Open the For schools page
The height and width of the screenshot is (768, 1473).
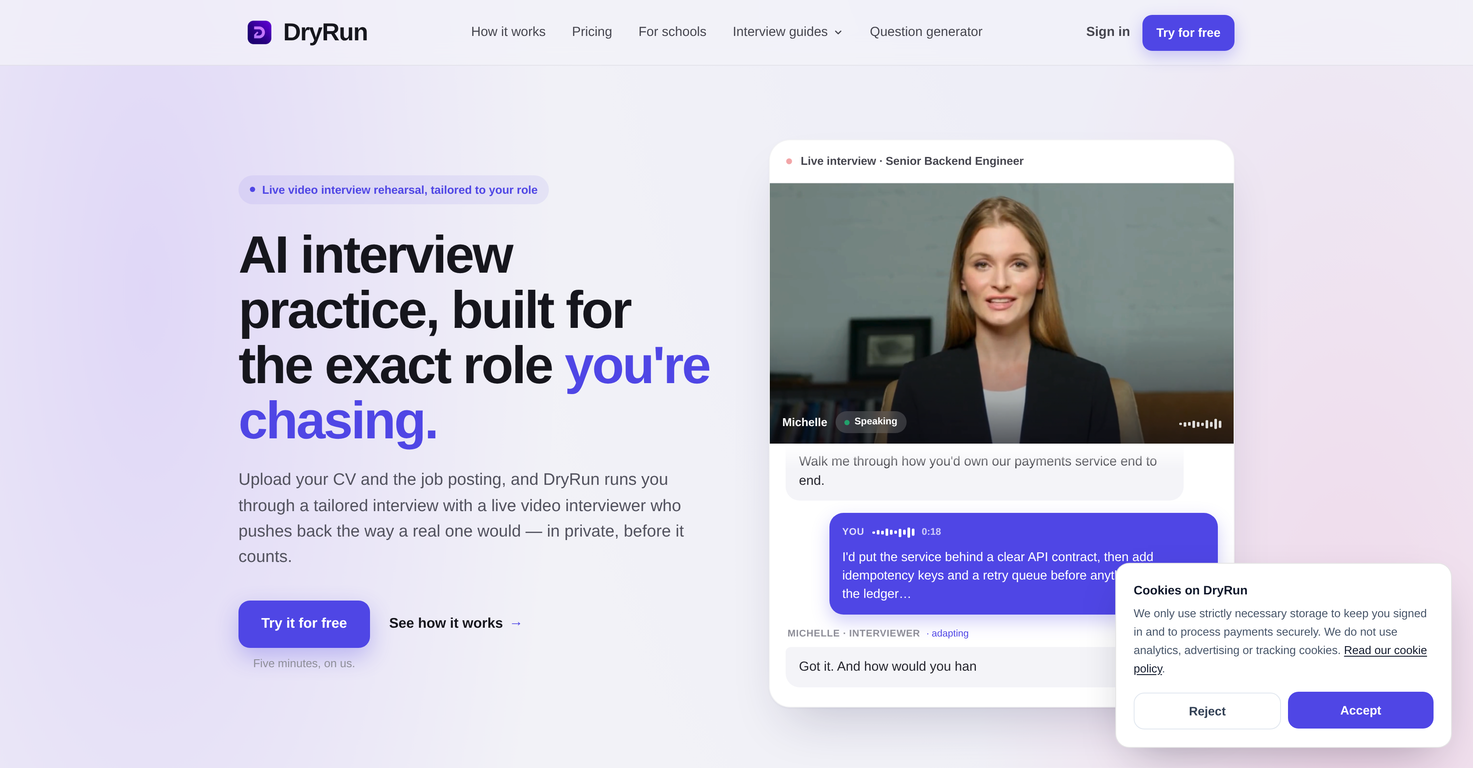tap(672, 32)
